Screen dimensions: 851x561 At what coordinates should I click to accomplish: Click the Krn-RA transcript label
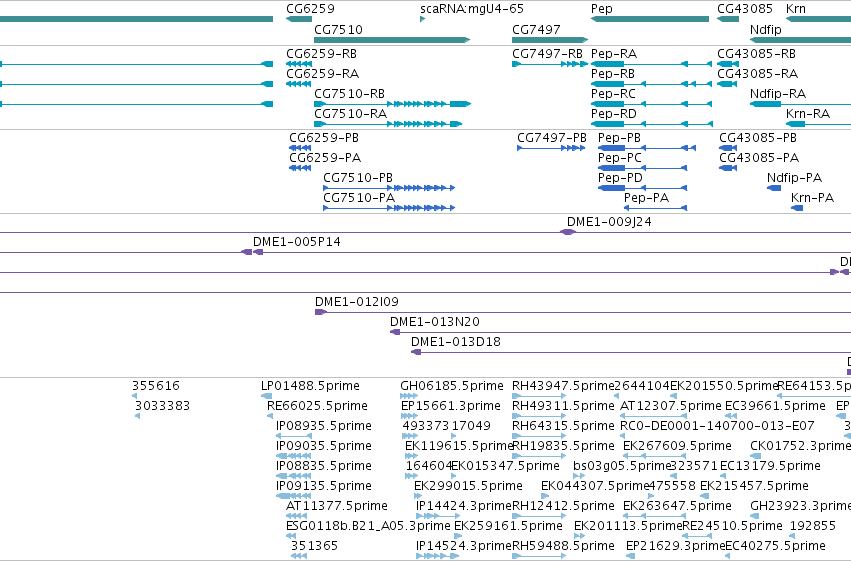coord(808,114)
